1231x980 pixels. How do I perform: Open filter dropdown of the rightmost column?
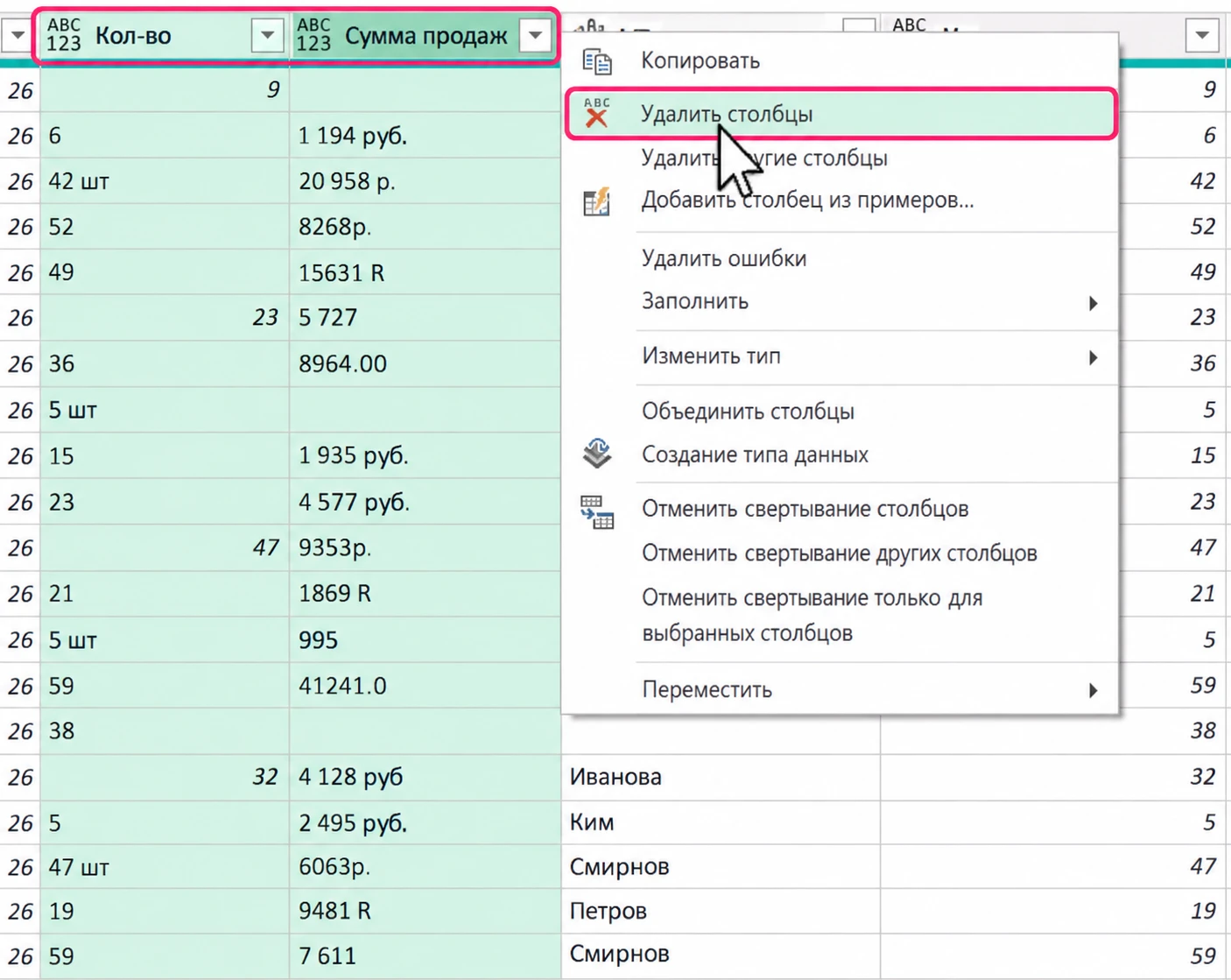[1202, 35]
